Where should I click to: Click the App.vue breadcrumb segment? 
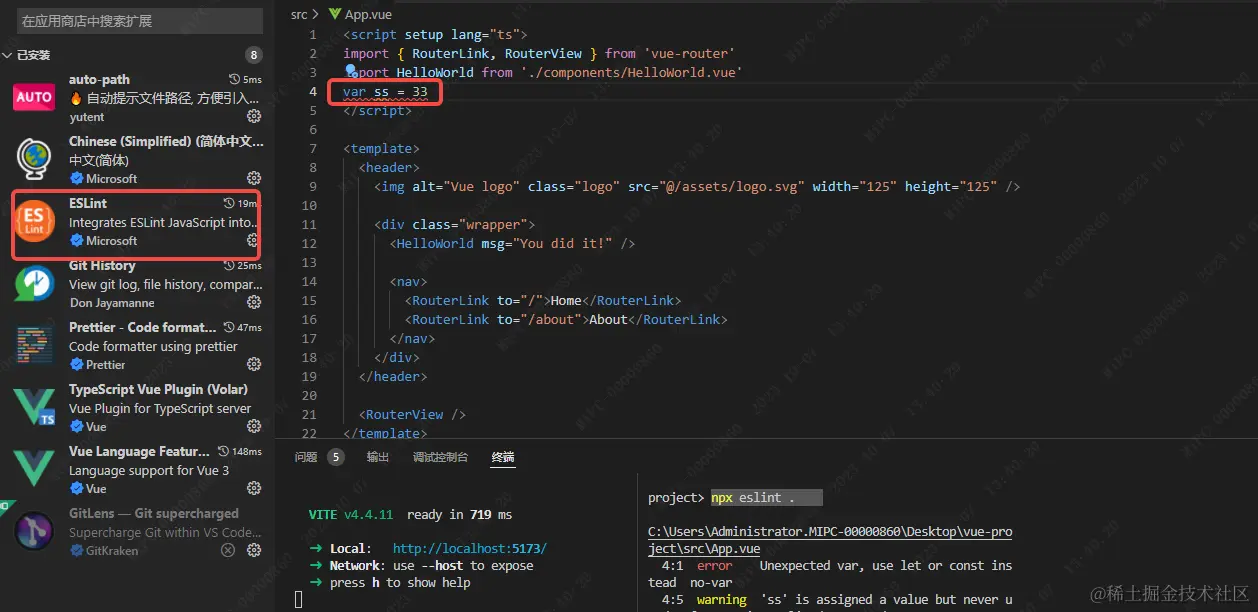point(368,15)
